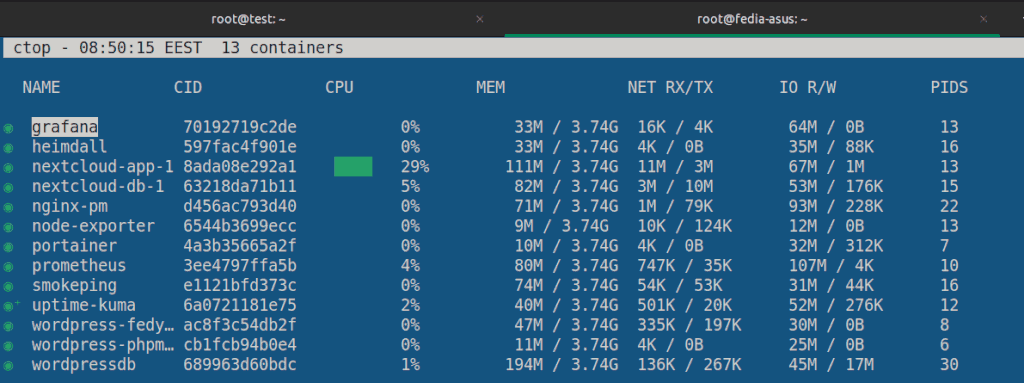
Task: Click container ID 597fac4f901e
Action: (240, 147)
